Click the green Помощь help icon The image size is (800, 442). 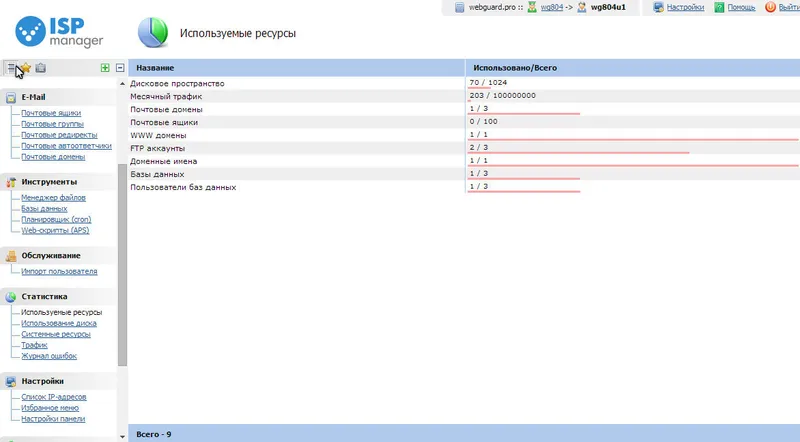coord(719,7)
